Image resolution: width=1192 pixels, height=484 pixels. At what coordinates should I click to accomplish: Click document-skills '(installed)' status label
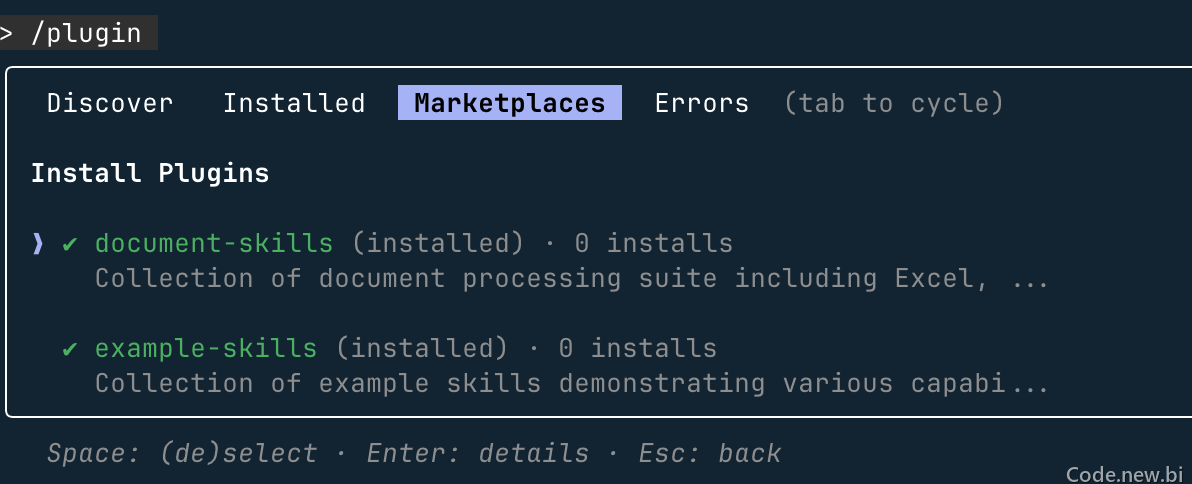(x=437, y=243)
